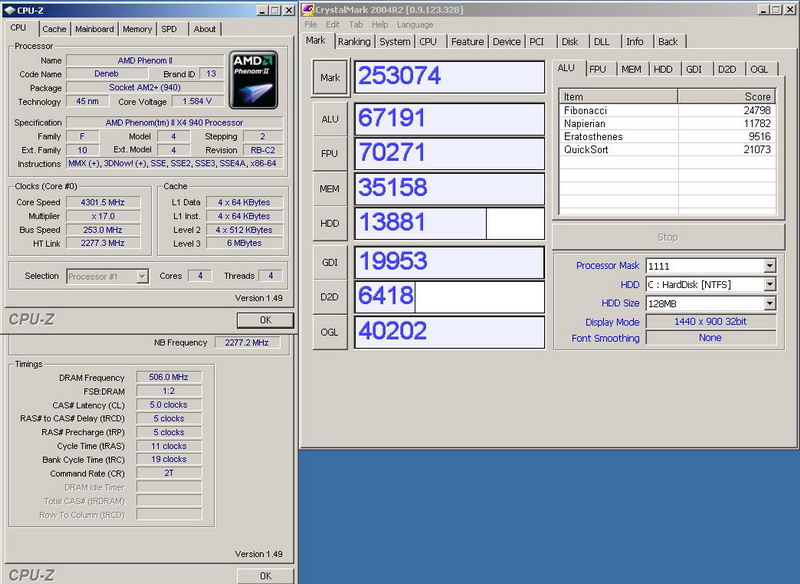
Task: Open the Processor Mask dropdown arrow
Action: point(770,266)
